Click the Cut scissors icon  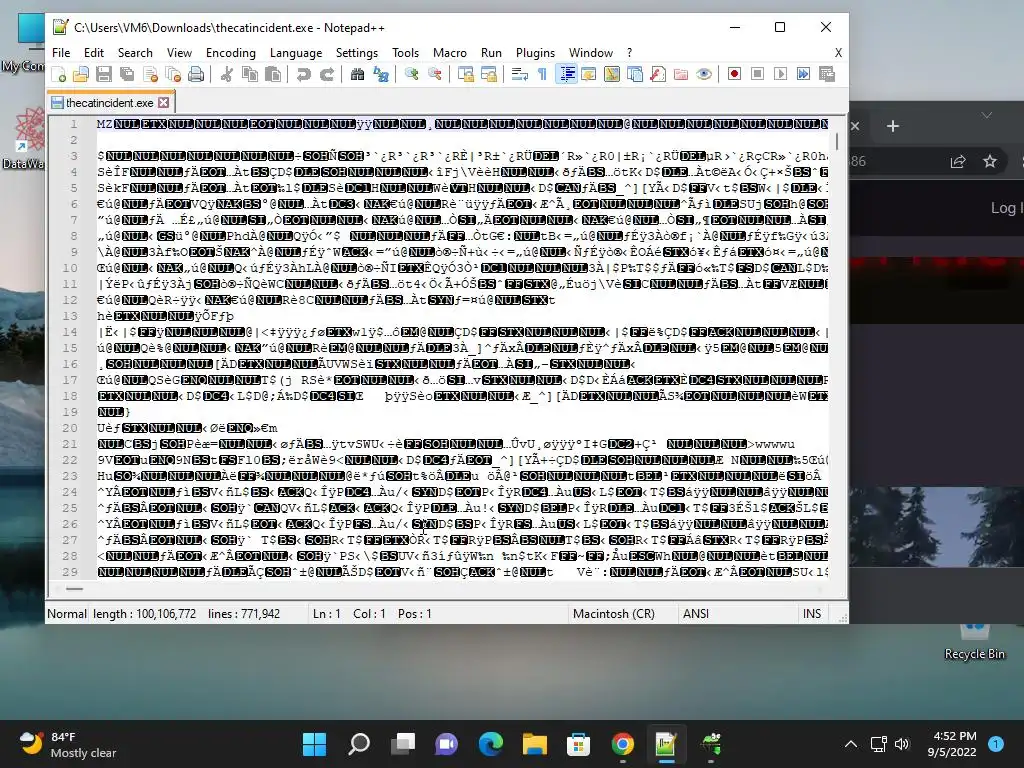coord(227,74)
